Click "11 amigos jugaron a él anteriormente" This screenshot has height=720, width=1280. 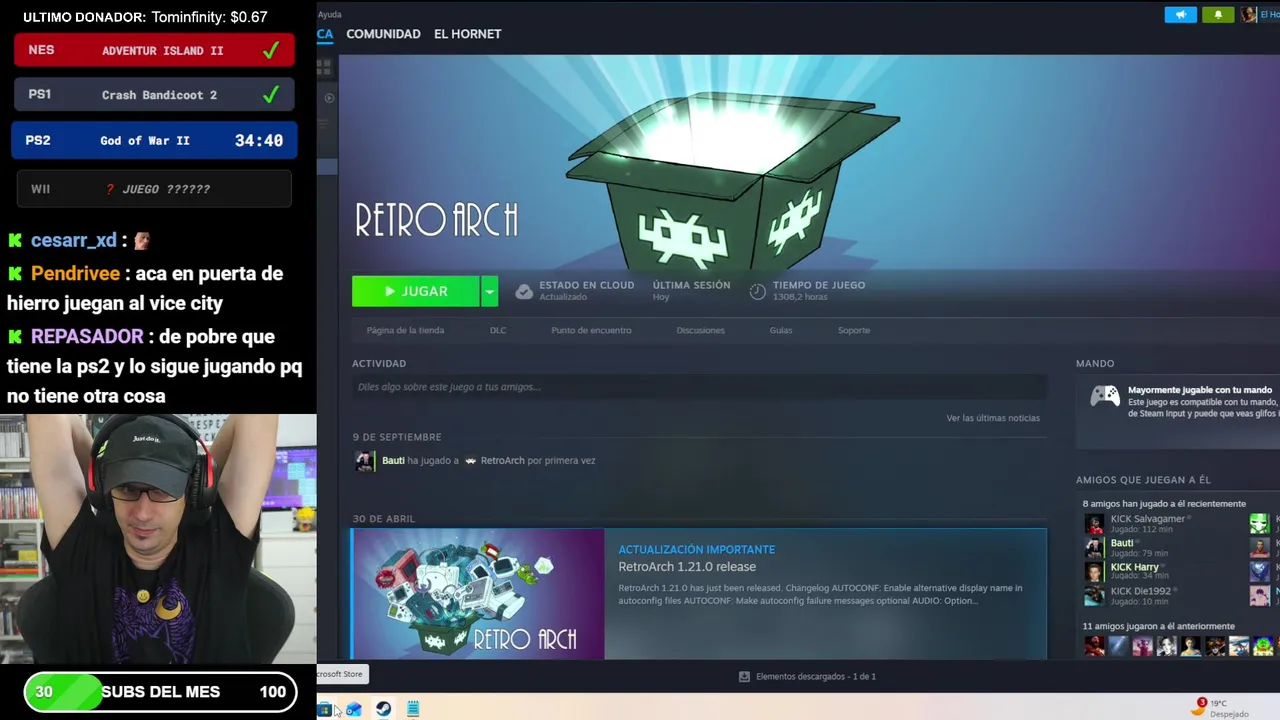point(1158,627)
